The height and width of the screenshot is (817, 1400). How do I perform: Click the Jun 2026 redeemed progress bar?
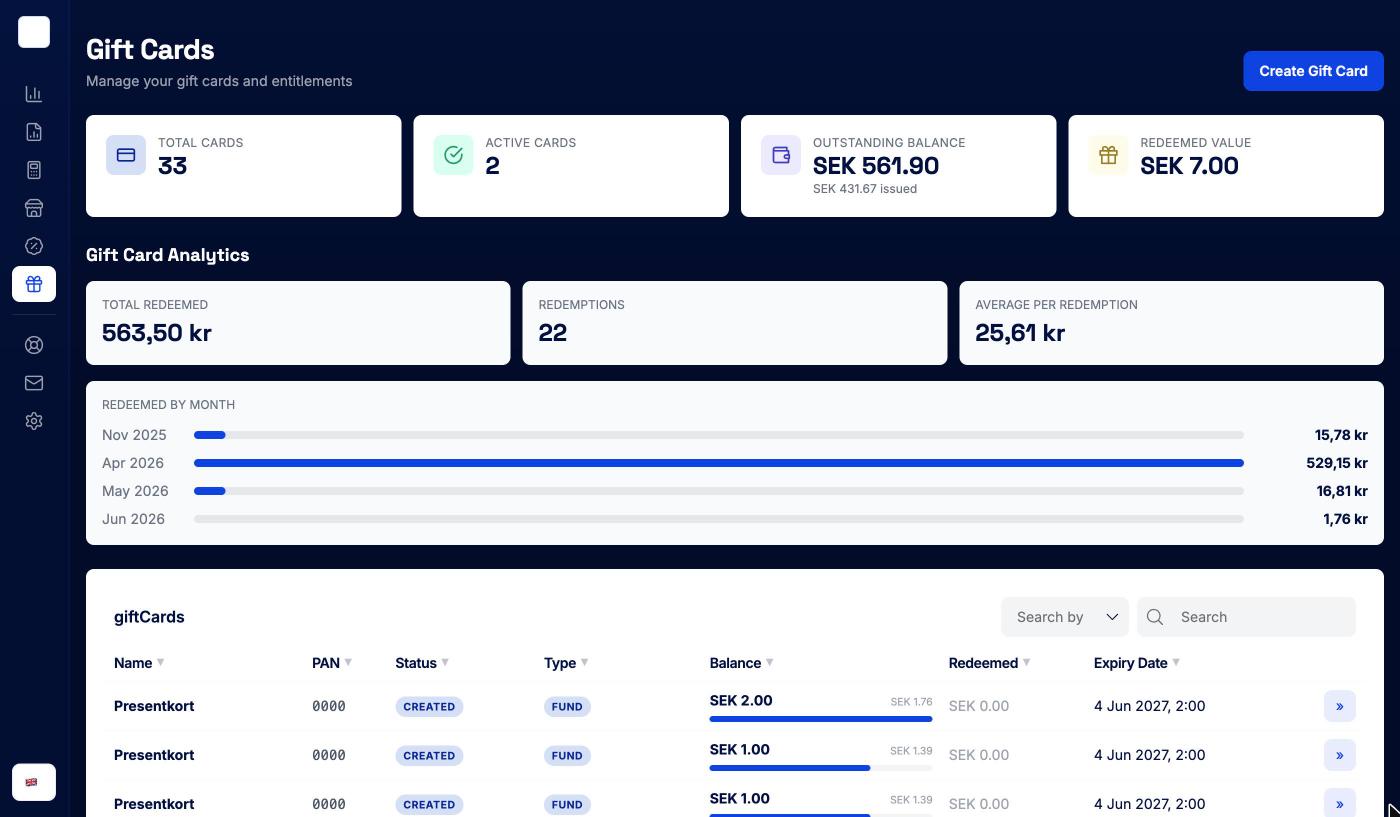(x=719, y=519)
